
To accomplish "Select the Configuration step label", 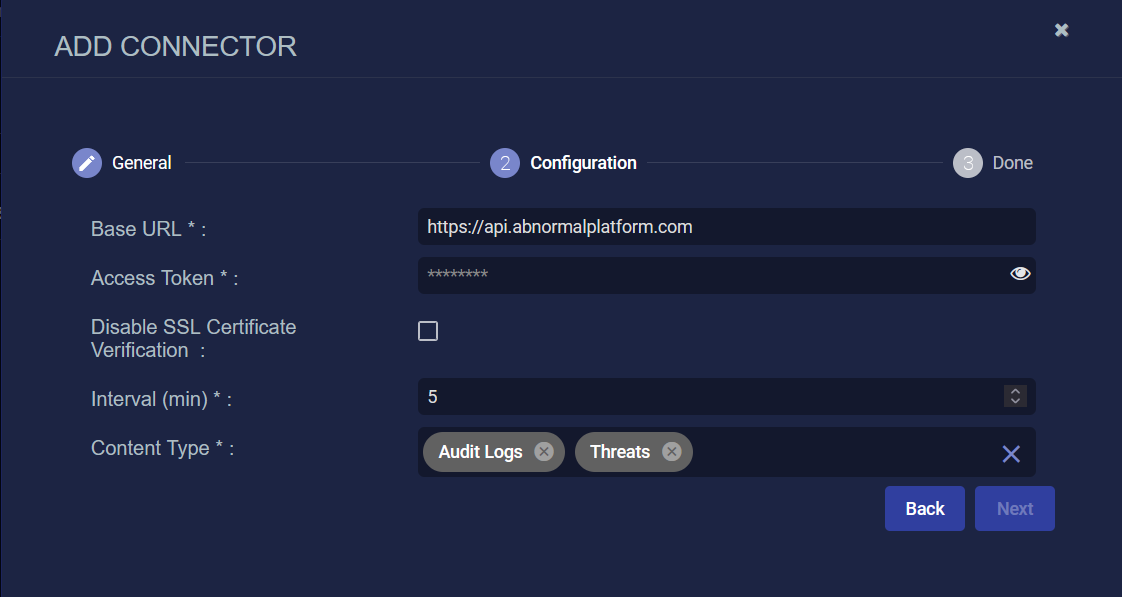I will 583,163.
